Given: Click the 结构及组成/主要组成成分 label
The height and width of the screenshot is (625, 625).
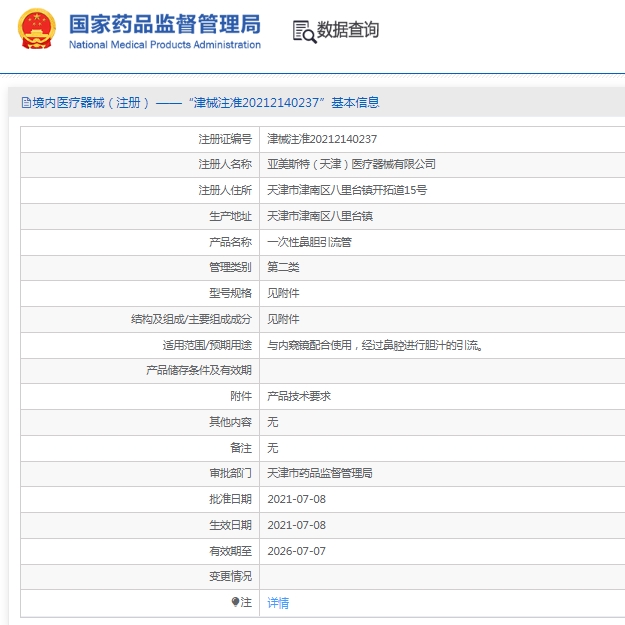Looking at the screenshot, I should 191,319.
